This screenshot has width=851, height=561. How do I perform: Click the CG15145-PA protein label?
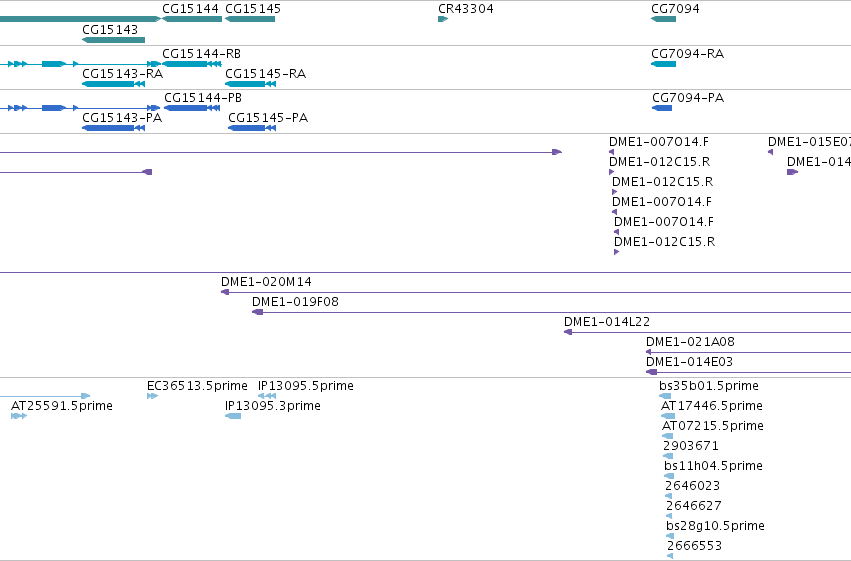(268, 118)
